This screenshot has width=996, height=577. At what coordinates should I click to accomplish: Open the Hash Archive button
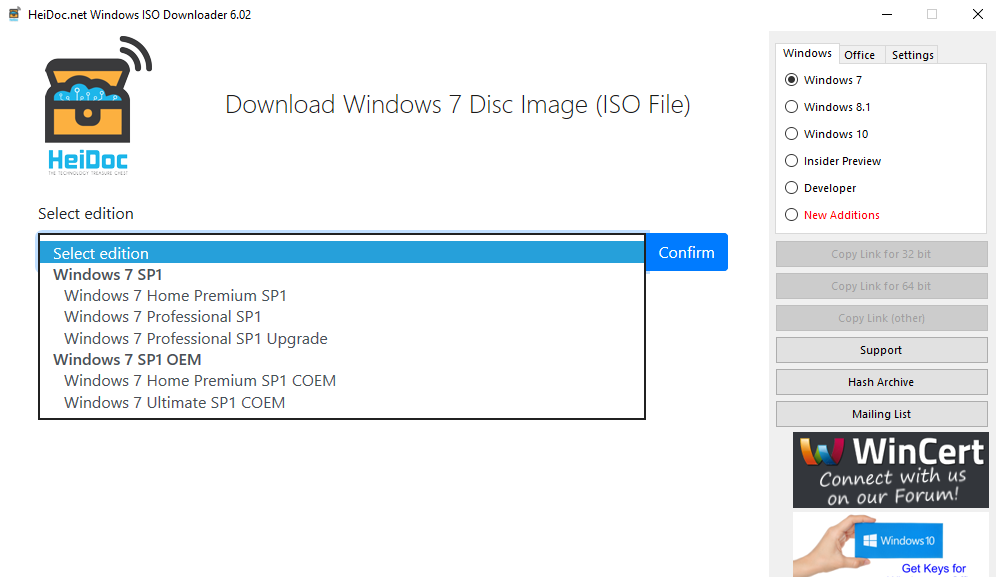click(x=881, y=382)
